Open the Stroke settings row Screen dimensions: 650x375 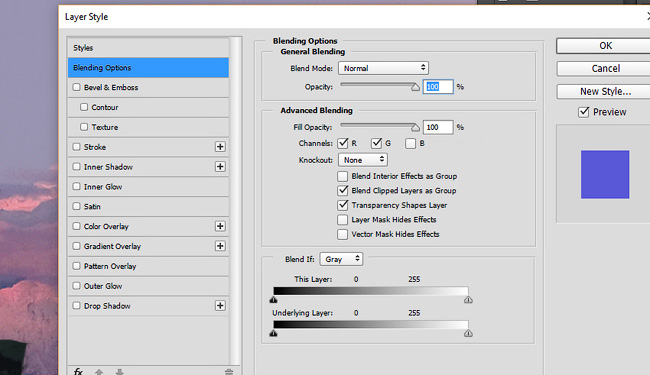pos(148,147)
